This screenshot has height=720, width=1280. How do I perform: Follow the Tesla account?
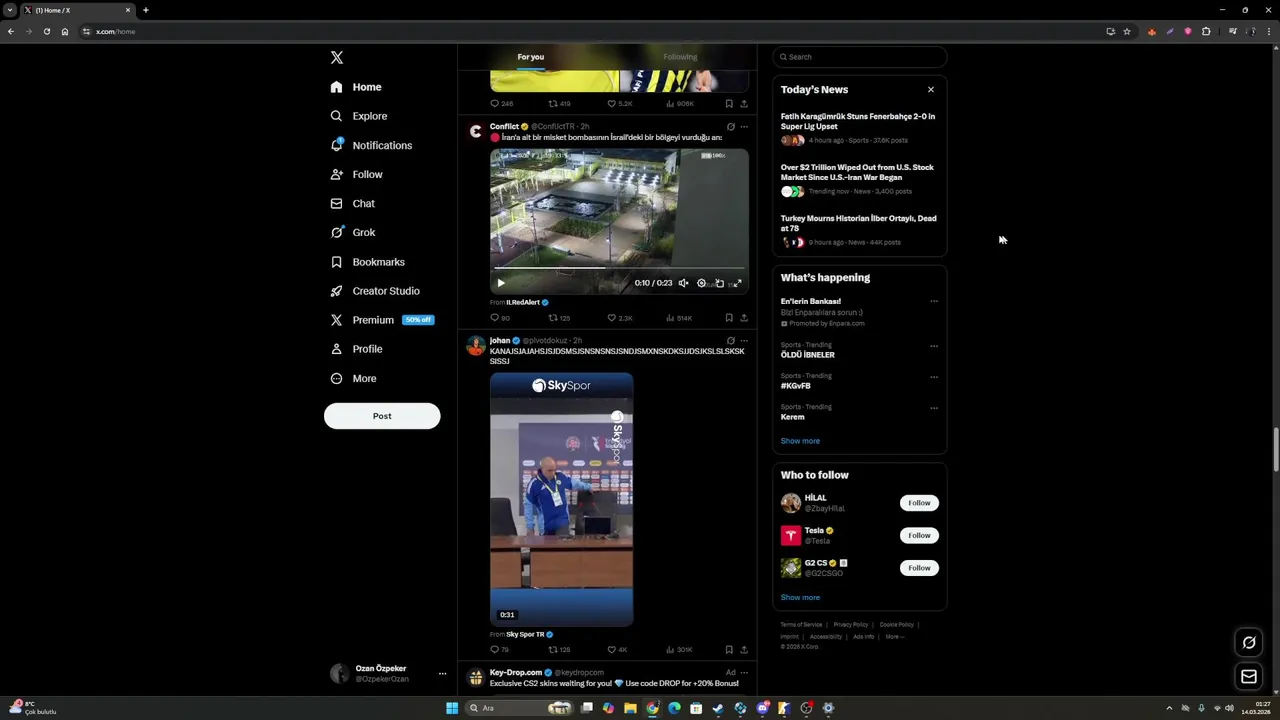tap(919, 535)
